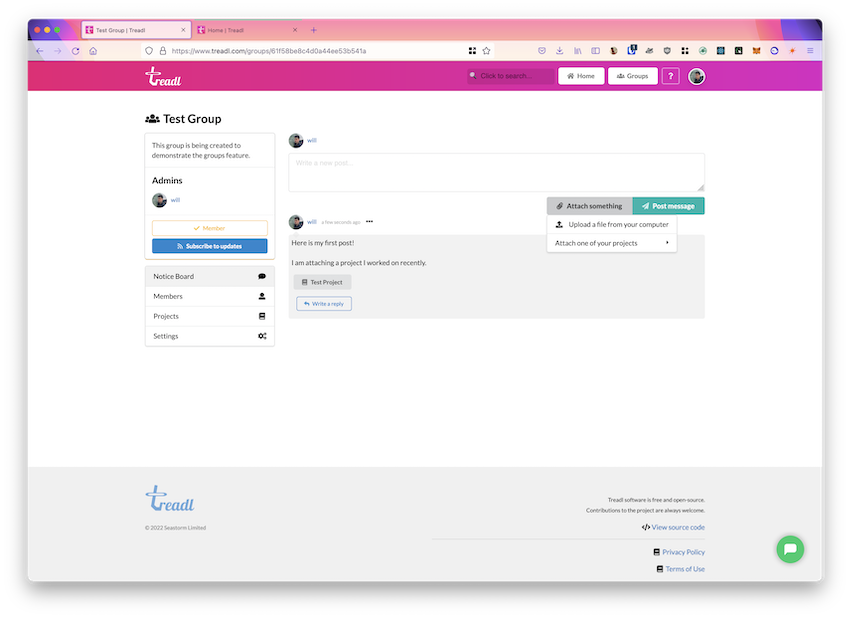Toggle Subscribe to updates

pyautogui.click(x=210, y=246)
